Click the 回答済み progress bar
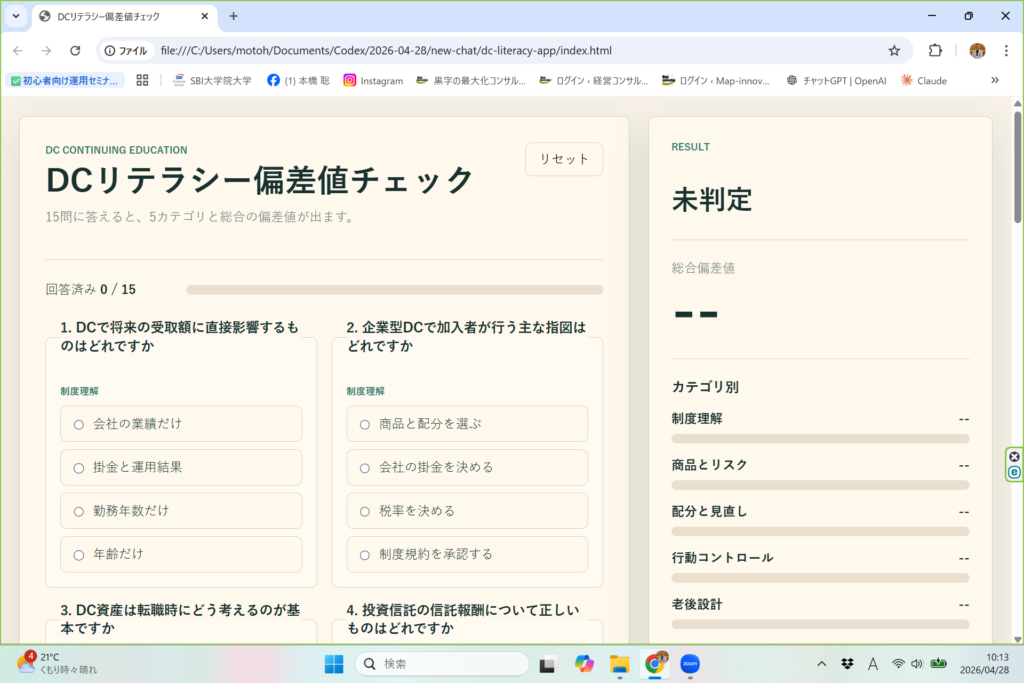 (394, 290)
